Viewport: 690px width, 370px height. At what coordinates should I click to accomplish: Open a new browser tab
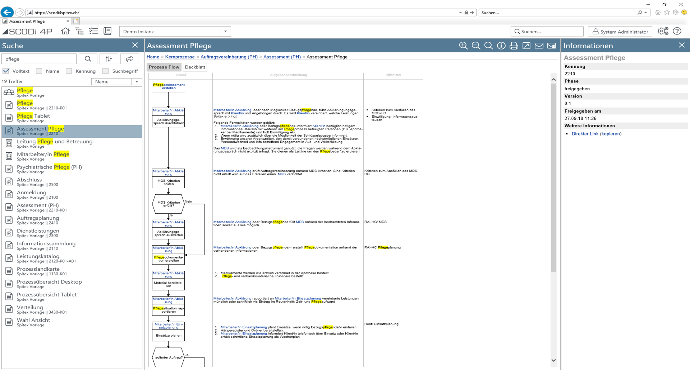click(x=76, y=21)
